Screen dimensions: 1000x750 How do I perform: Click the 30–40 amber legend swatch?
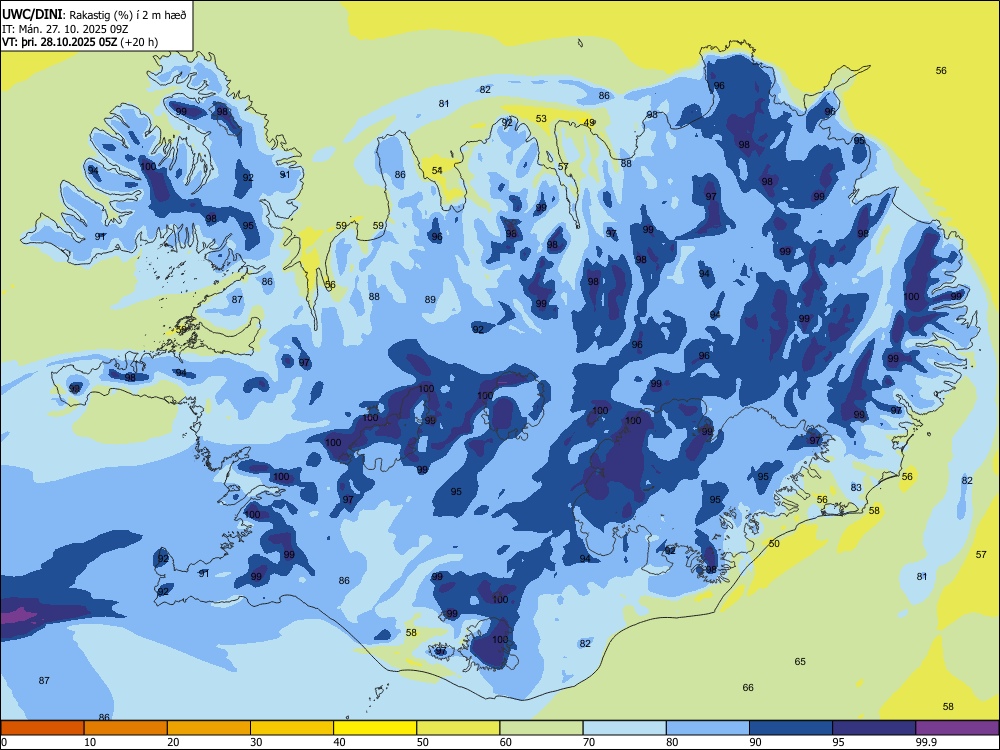[x=292, y=728]
